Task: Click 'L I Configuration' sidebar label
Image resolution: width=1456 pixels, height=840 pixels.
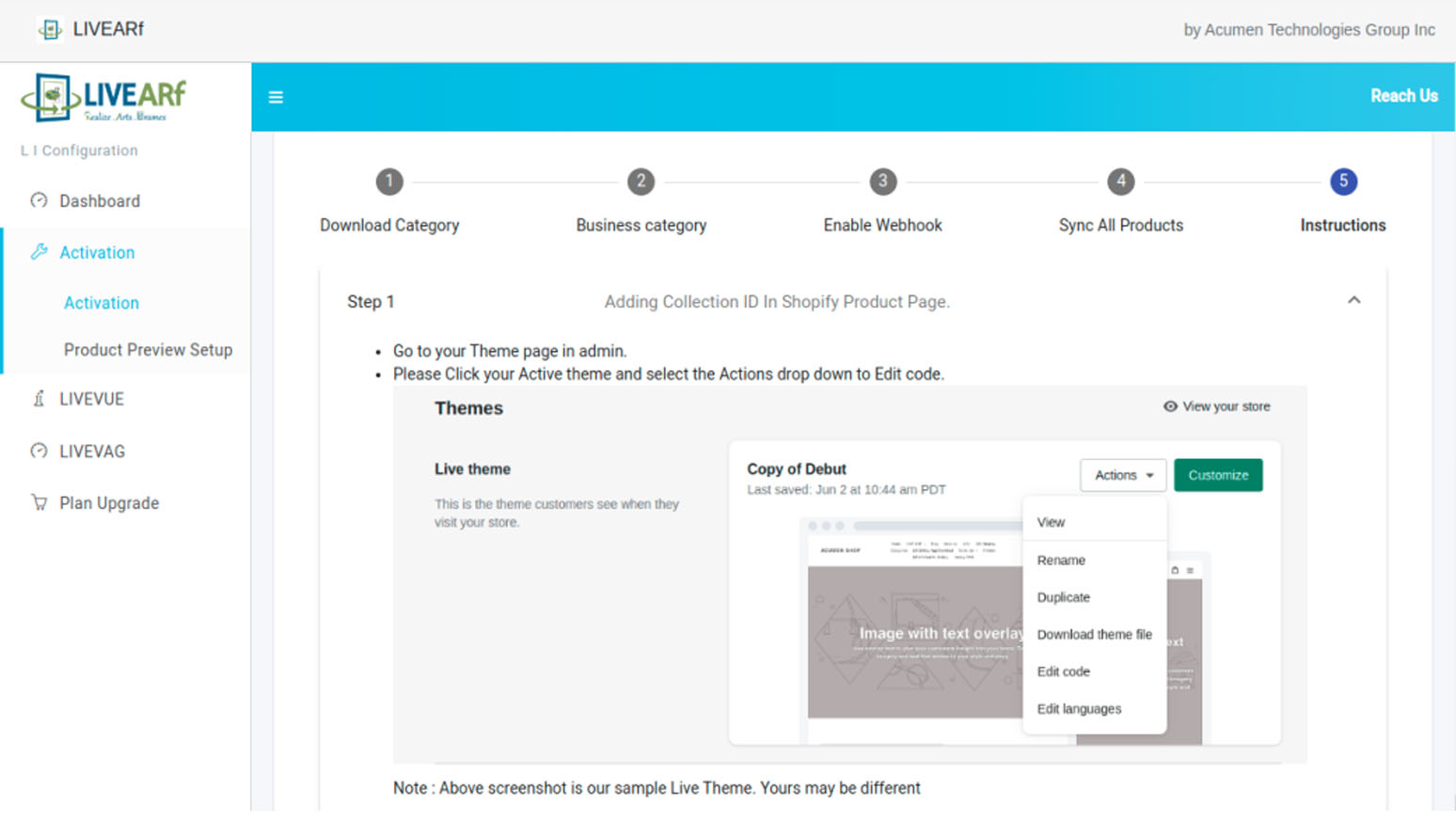Action: click(x=79, y=151)
